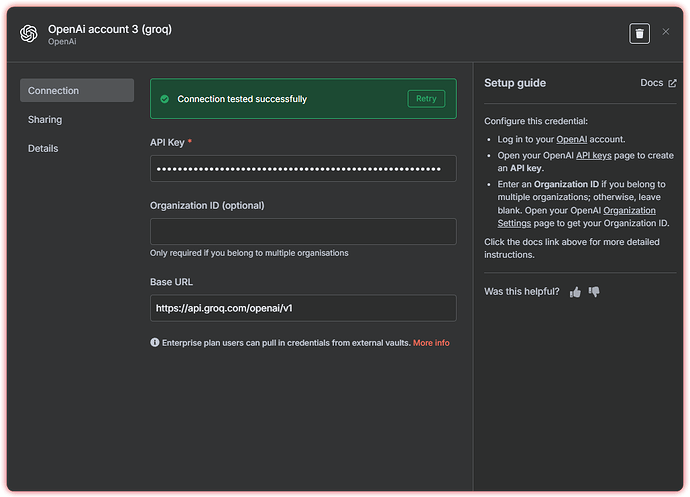Switch to the Details tab

(x=43, y=148)
